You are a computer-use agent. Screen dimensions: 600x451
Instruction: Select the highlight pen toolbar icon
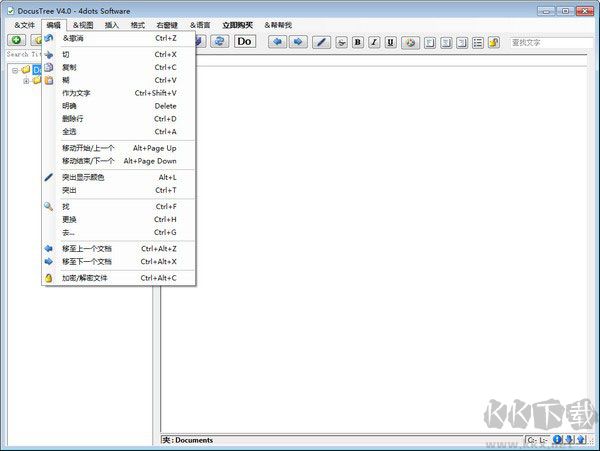[321, 41]
